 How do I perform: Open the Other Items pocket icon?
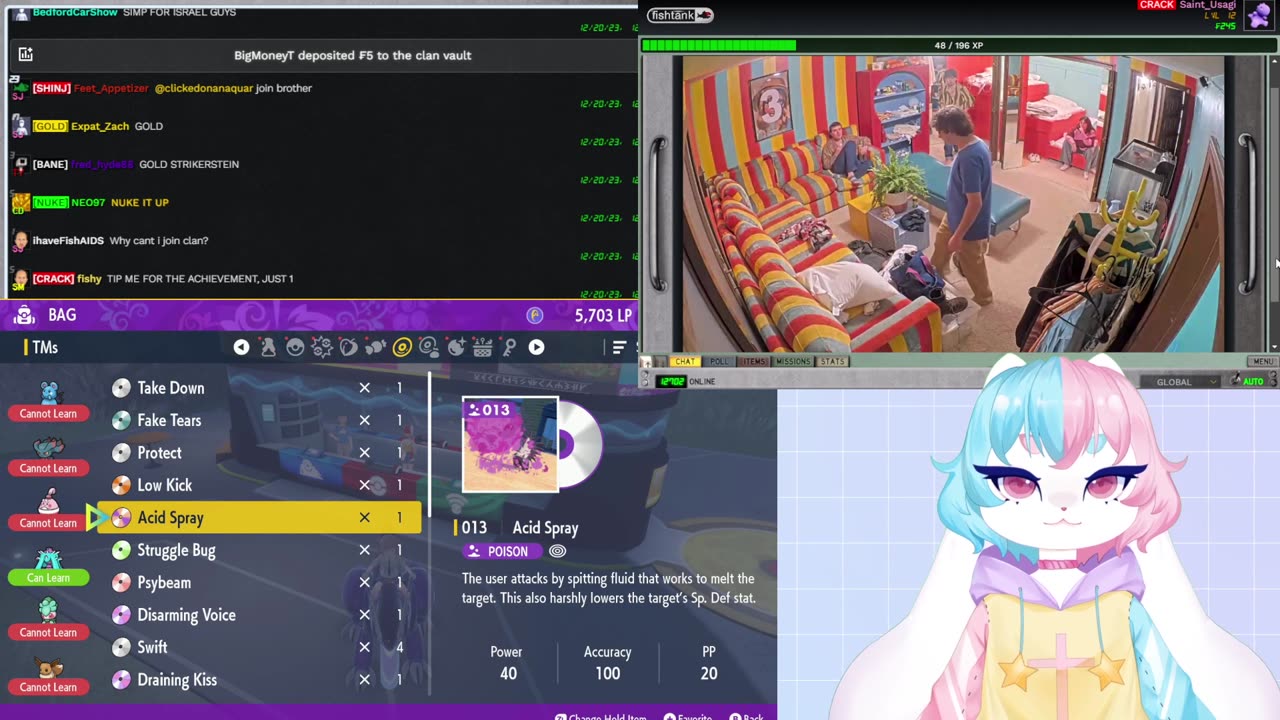tap(375, 347)
